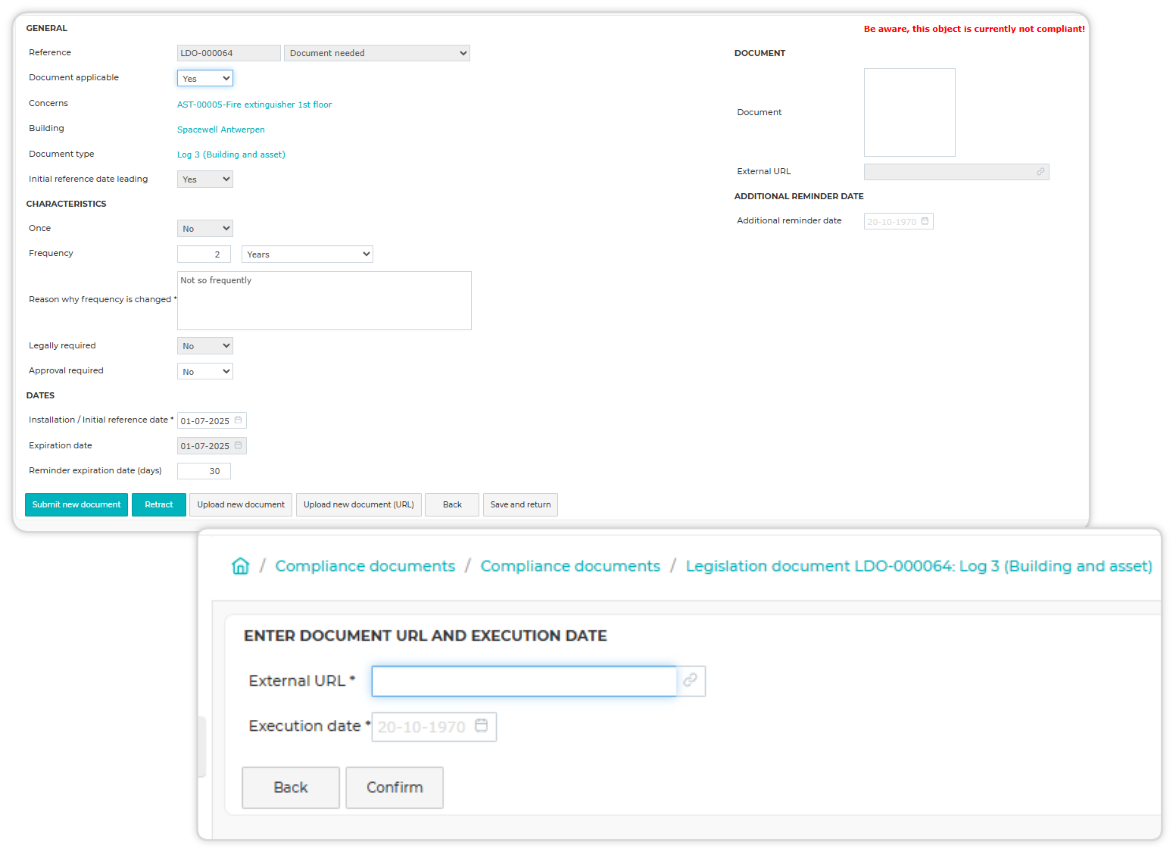Open second Compliance documents breadcrumb
The image size is (1174, 852).
pyautogui.click(x=571, y=566)
